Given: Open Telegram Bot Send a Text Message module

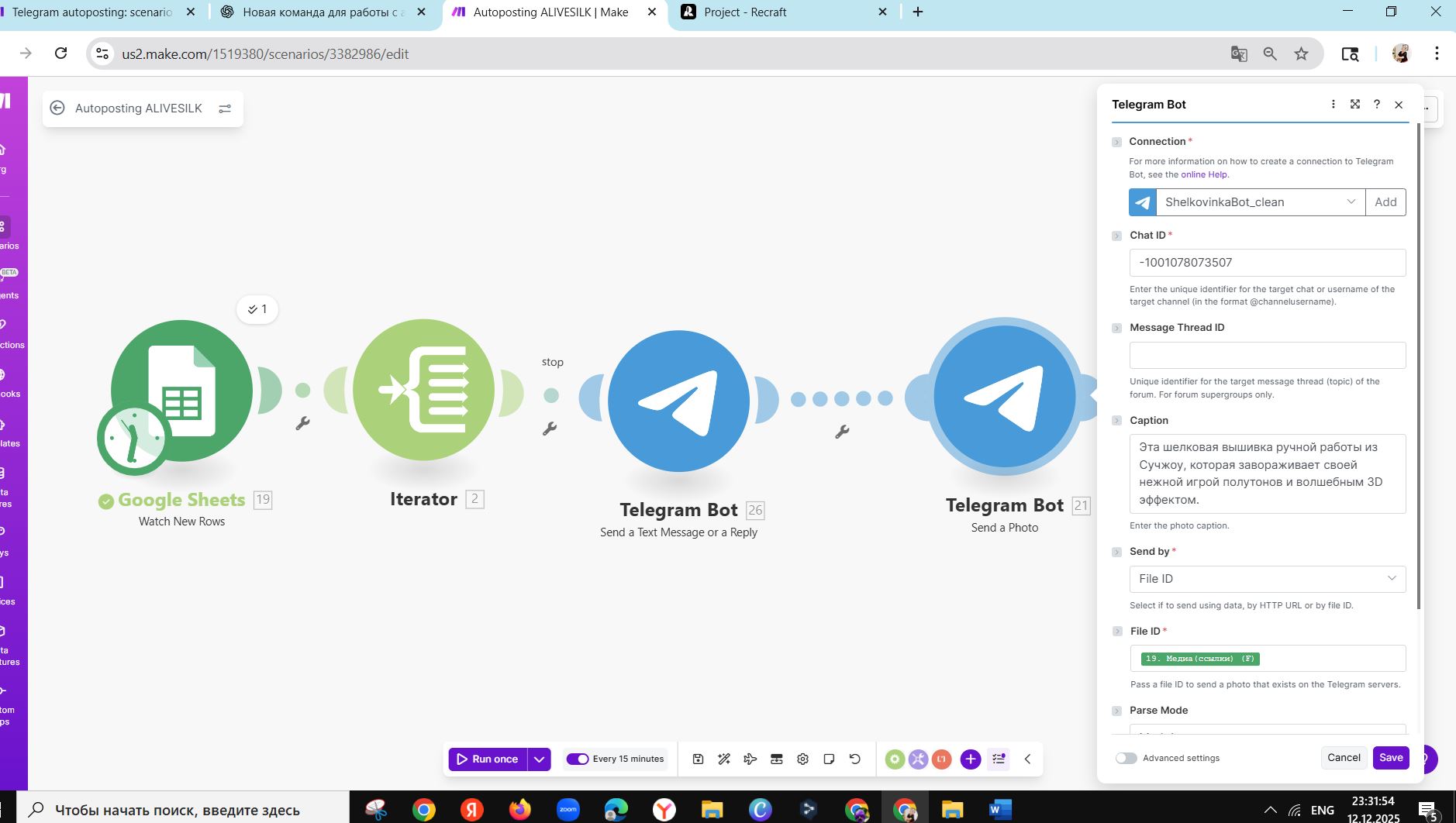Looking at the screenshot, I should [x=678, y=401].
